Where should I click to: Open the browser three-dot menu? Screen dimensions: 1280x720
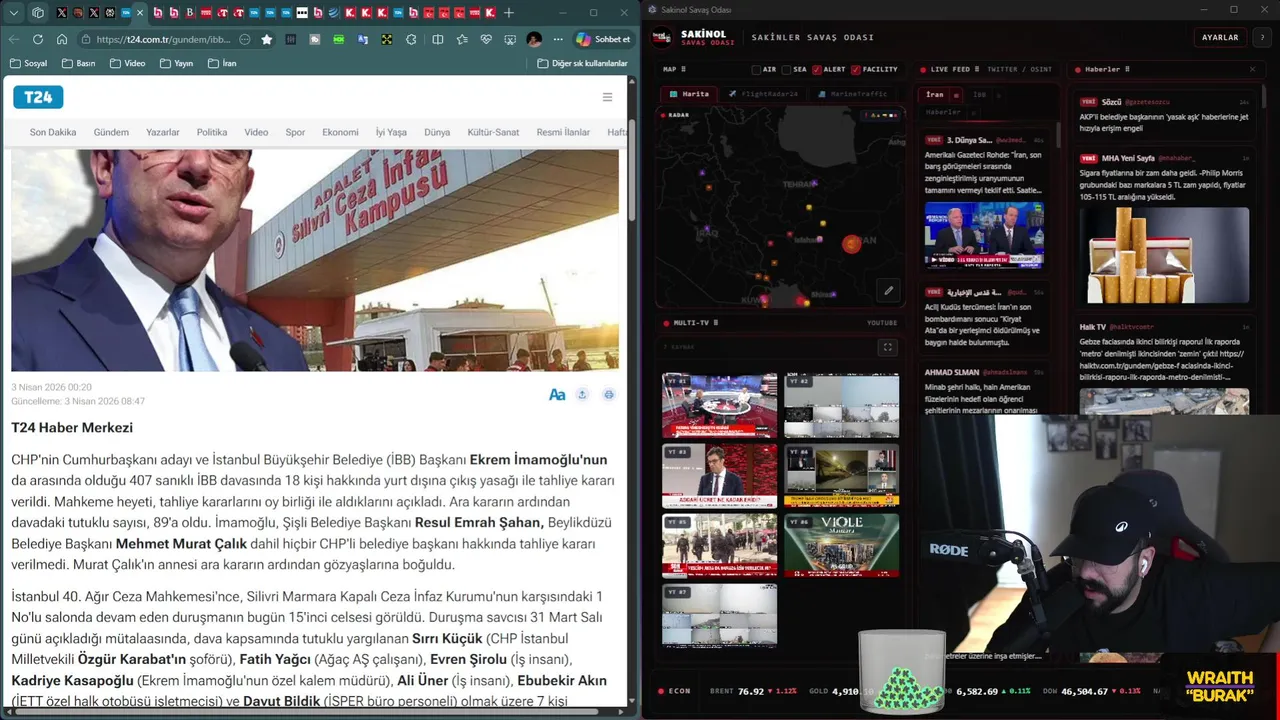[558, 39]
